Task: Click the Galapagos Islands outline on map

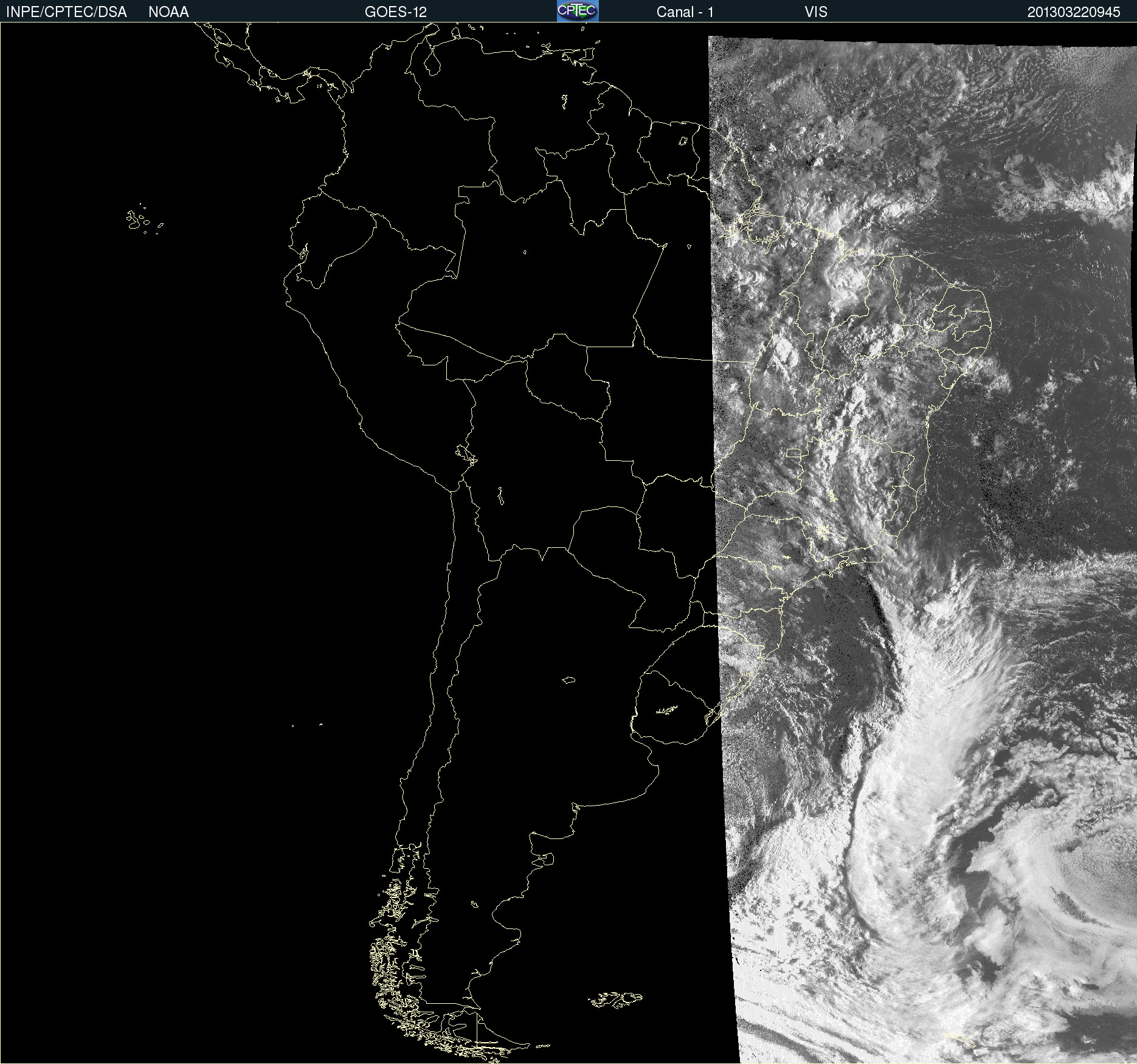Action: 144,219
